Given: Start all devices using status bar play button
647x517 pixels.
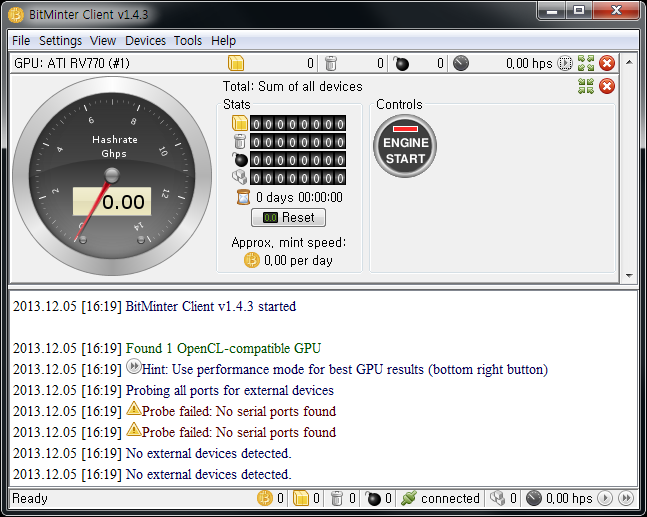Looking at the screenshot, I should click(x=605, y=498).
